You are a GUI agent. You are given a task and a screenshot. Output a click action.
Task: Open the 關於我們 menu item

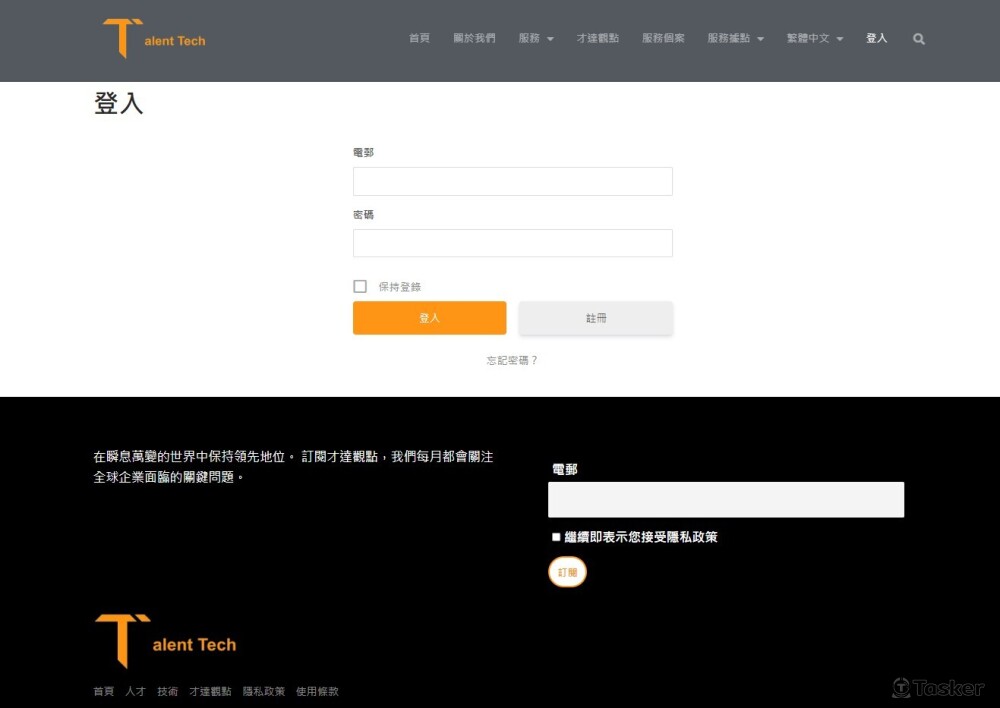[x=475, y=38]
